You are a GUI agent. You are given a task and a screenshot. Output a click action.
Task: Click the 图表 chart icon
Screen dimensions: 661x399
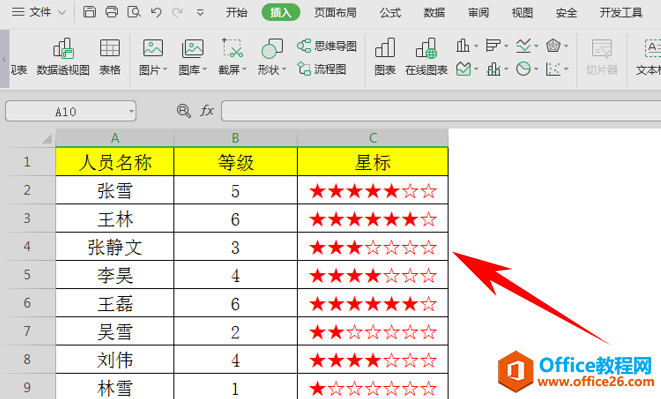click(385, 57)
